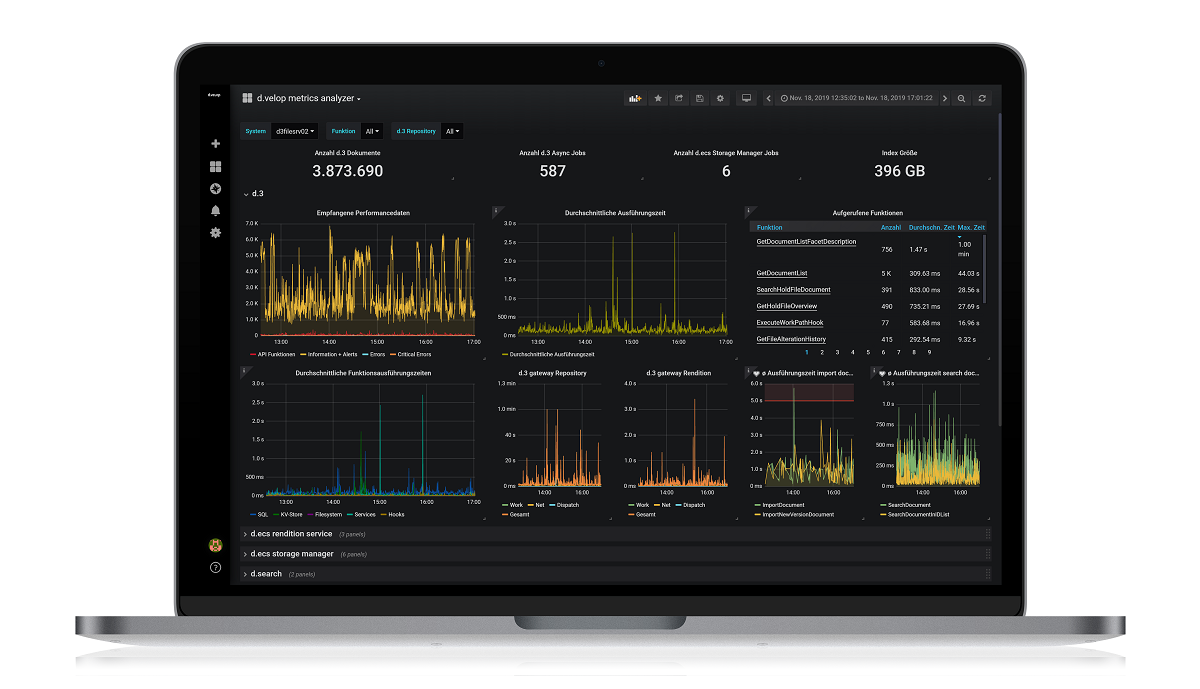Star this dashboard as a favorite
This screenshot has height=689, width=1200.
pyautogui.click(x=658, y=98)
